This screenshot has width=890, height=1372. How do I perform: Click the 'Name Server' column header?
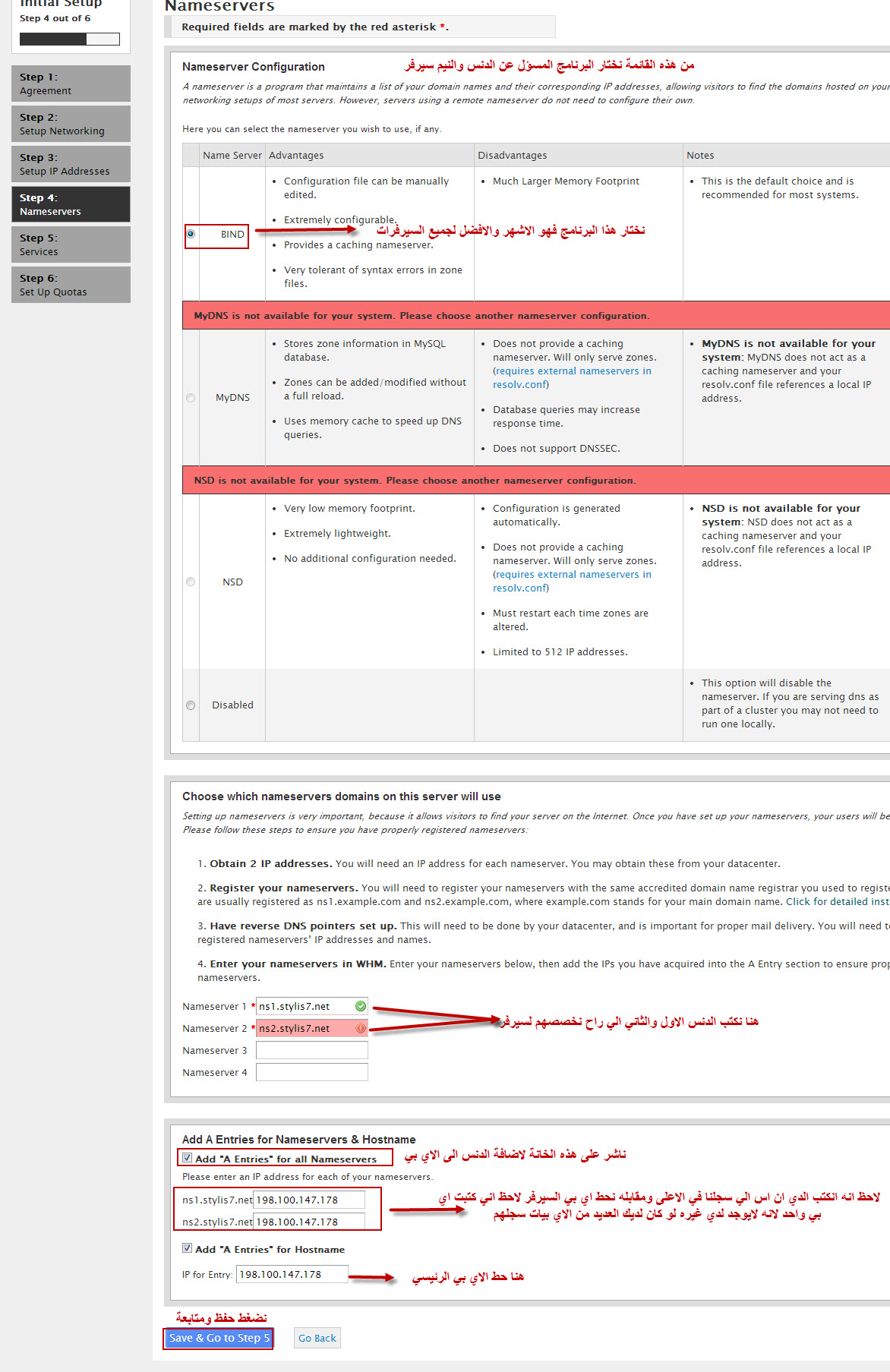click(232, 155)
